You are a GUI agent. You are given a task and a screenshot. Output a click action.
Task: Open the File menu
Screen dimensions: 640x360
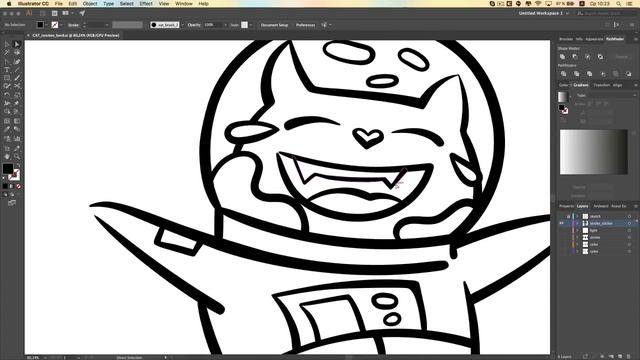tap(59, 4)
